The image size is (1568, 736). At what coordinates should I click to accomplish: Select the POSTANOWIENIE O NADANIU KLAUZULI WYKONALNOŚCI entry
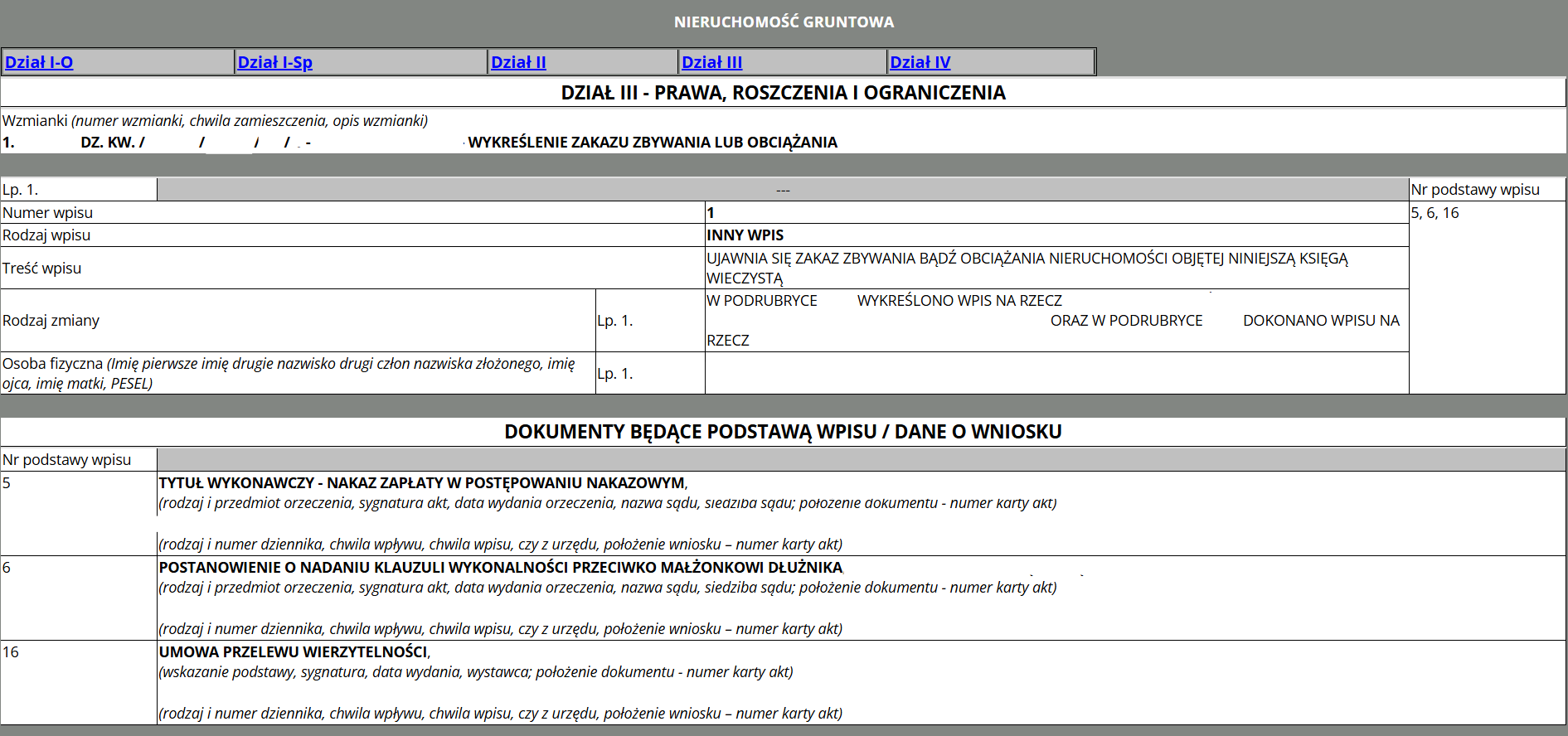click(x=500, y=568)
